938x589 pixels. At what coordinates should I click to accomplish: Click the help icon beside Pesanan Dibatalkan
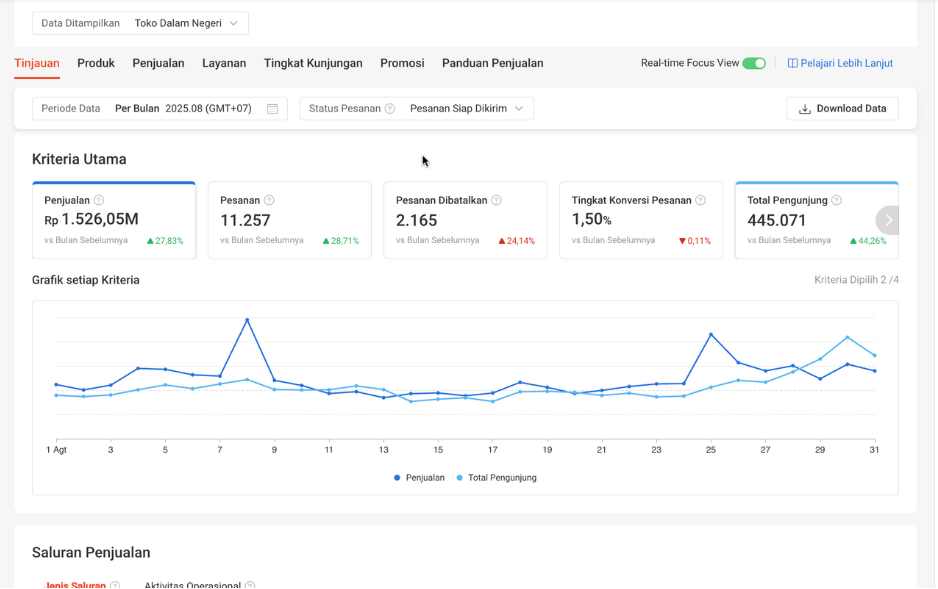point(497,200)
